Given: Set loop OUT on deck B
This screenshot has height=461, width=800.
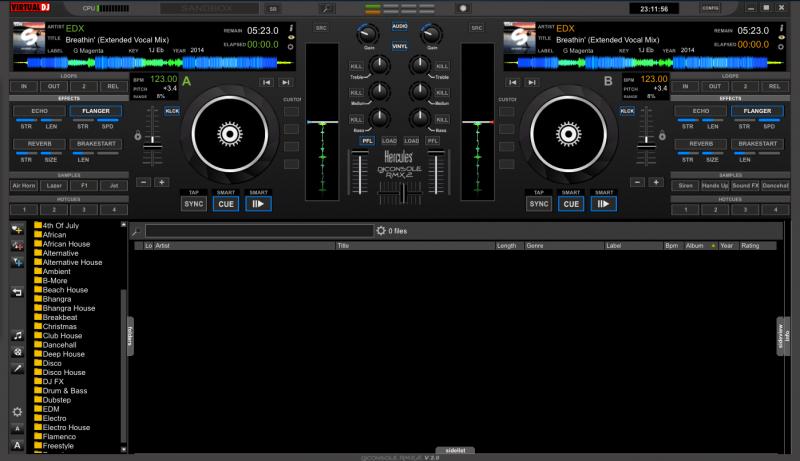Looking at the screenshot, I should 715,86.
